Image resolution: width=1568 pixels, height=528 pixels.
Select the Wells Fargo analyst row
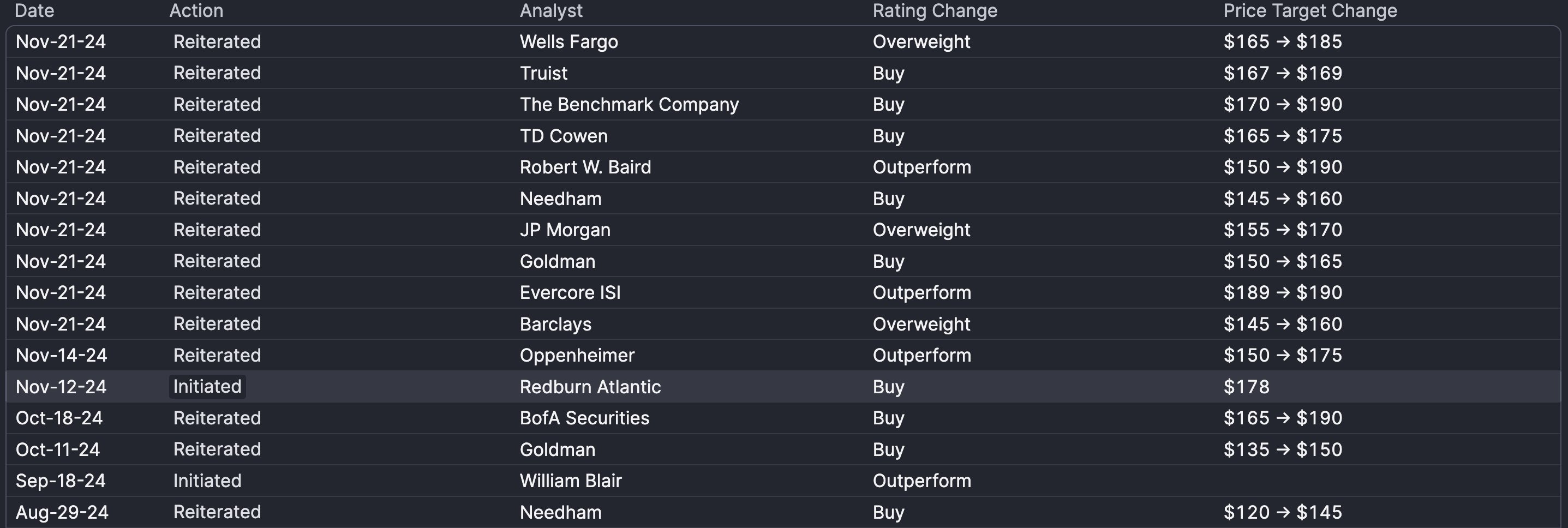(x=783, y=42)
